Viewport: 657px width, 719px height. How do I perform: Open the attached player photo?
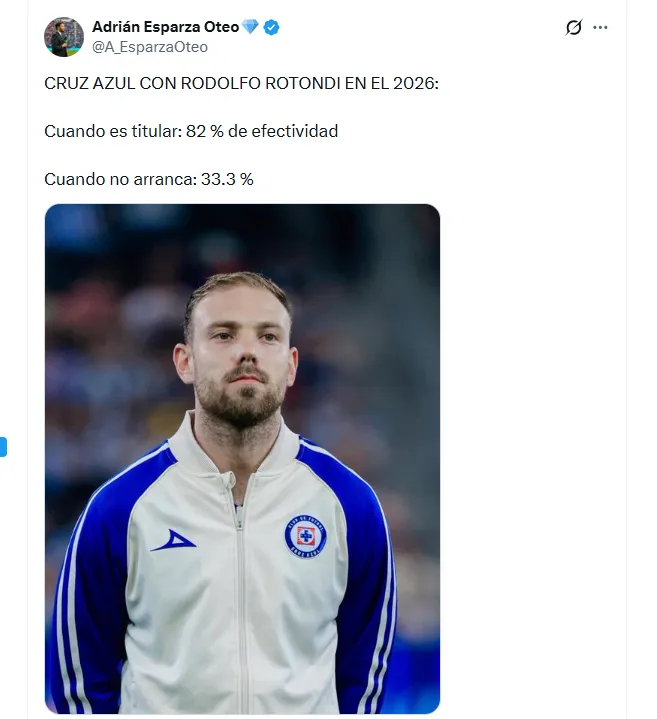click(x=242, y=458)
